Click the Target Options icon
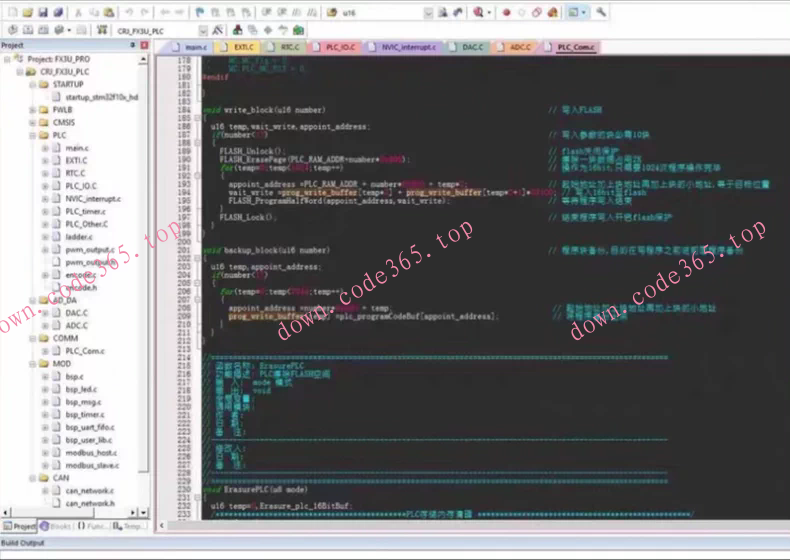The image size is (790, 560). (x=220, y=30)
